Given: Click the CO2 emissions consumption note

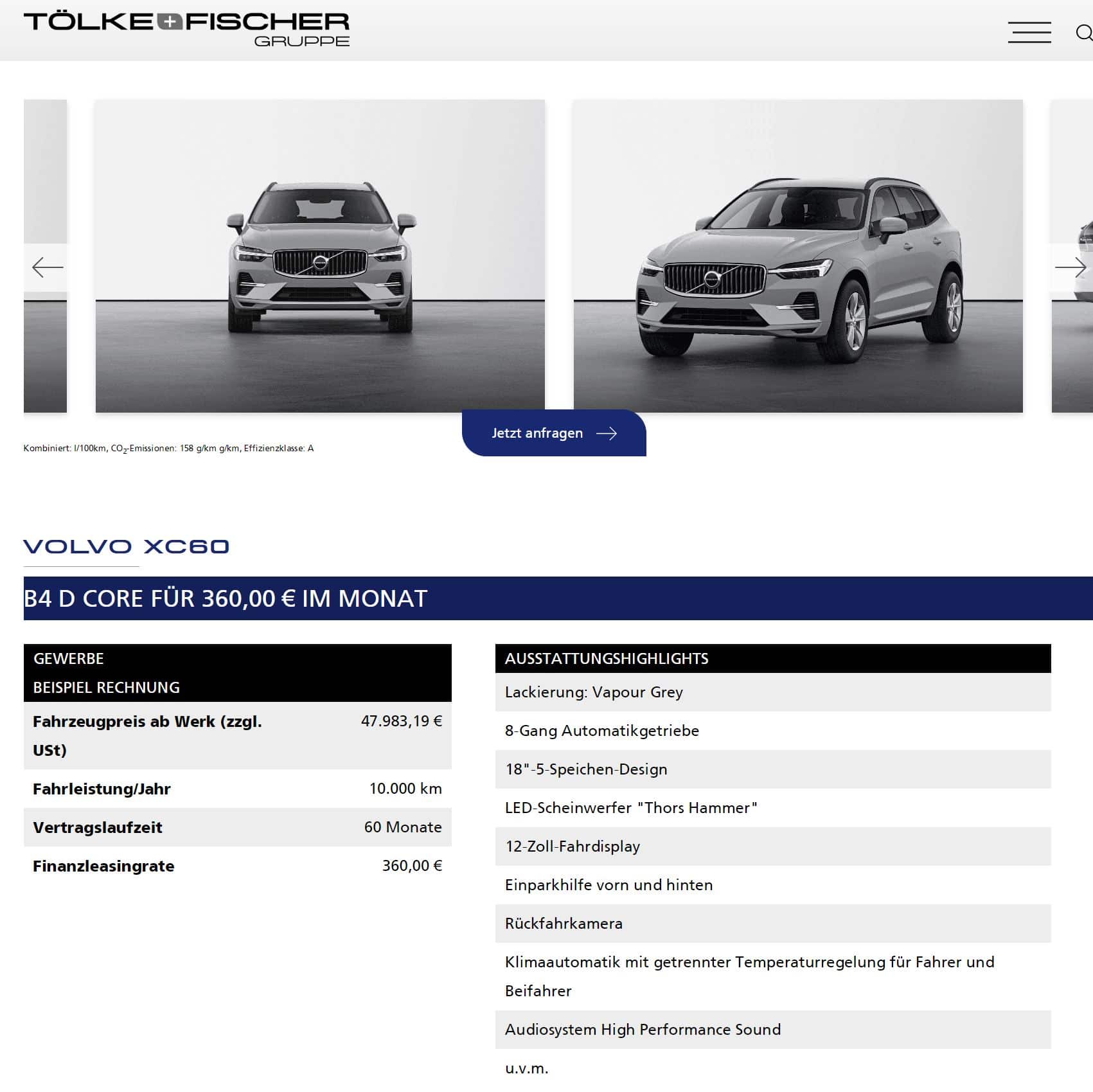Looking at the screenshot, I should [x=168, y=449].
